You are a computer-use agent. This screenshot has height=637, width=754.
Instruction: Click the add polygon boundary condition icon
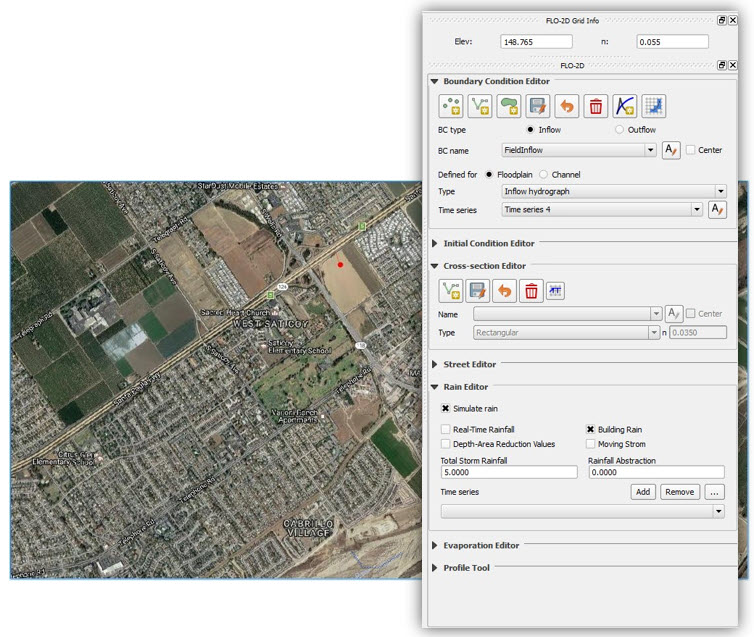pyautogui.click(x=508, y=106)
